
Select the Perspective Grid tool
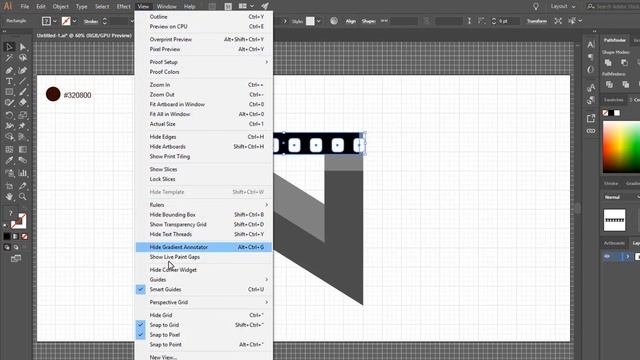click(23, 137)
